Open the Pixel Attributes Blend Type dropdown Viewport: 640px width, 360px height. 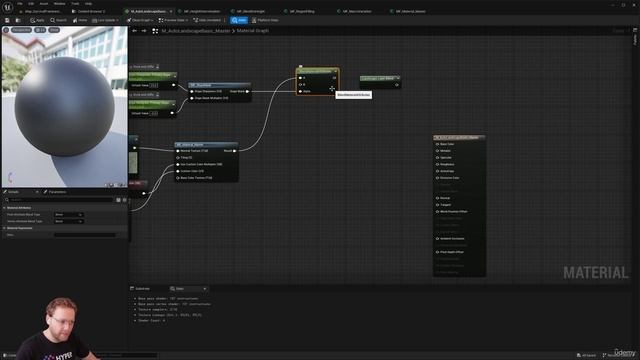[69, 214]
